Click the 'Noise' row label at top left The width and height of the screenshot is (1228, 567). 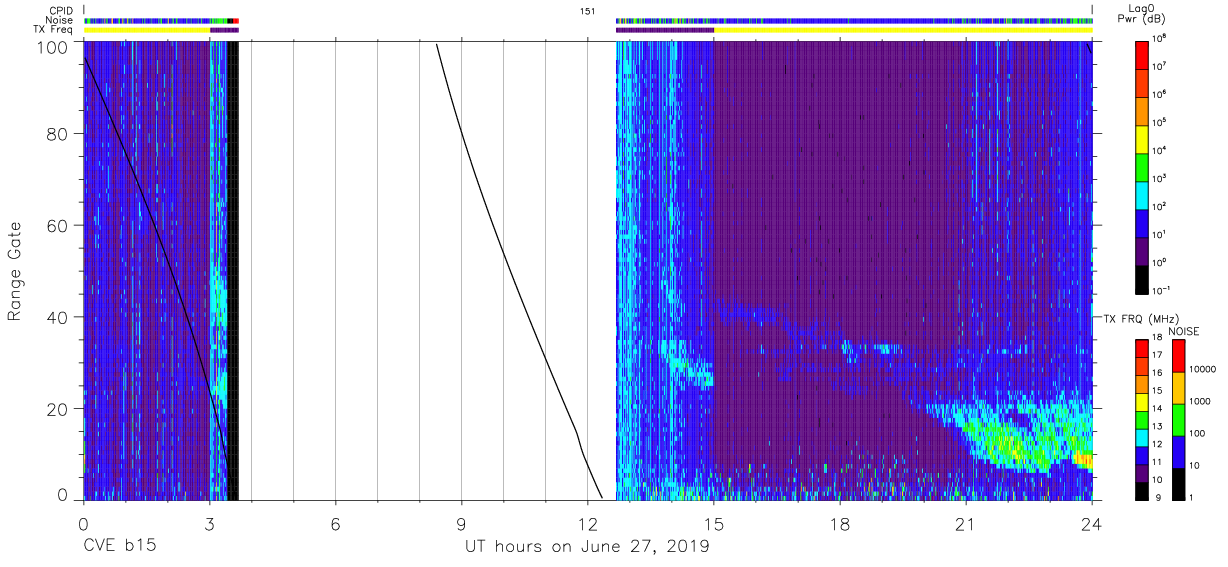click(61, 20)
